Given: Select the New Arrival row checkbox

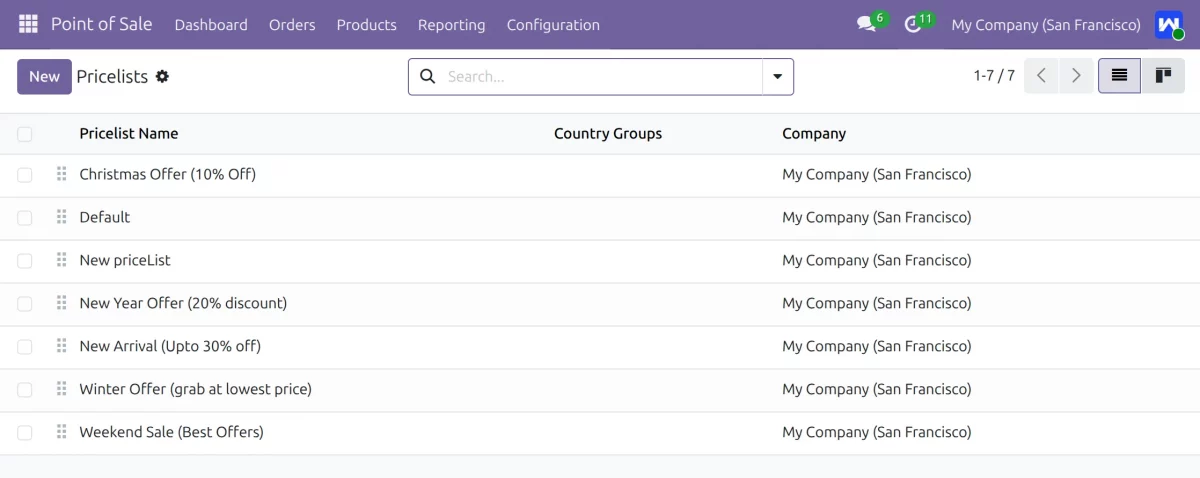Looking at the screenshot, I should tap(25, 347).
